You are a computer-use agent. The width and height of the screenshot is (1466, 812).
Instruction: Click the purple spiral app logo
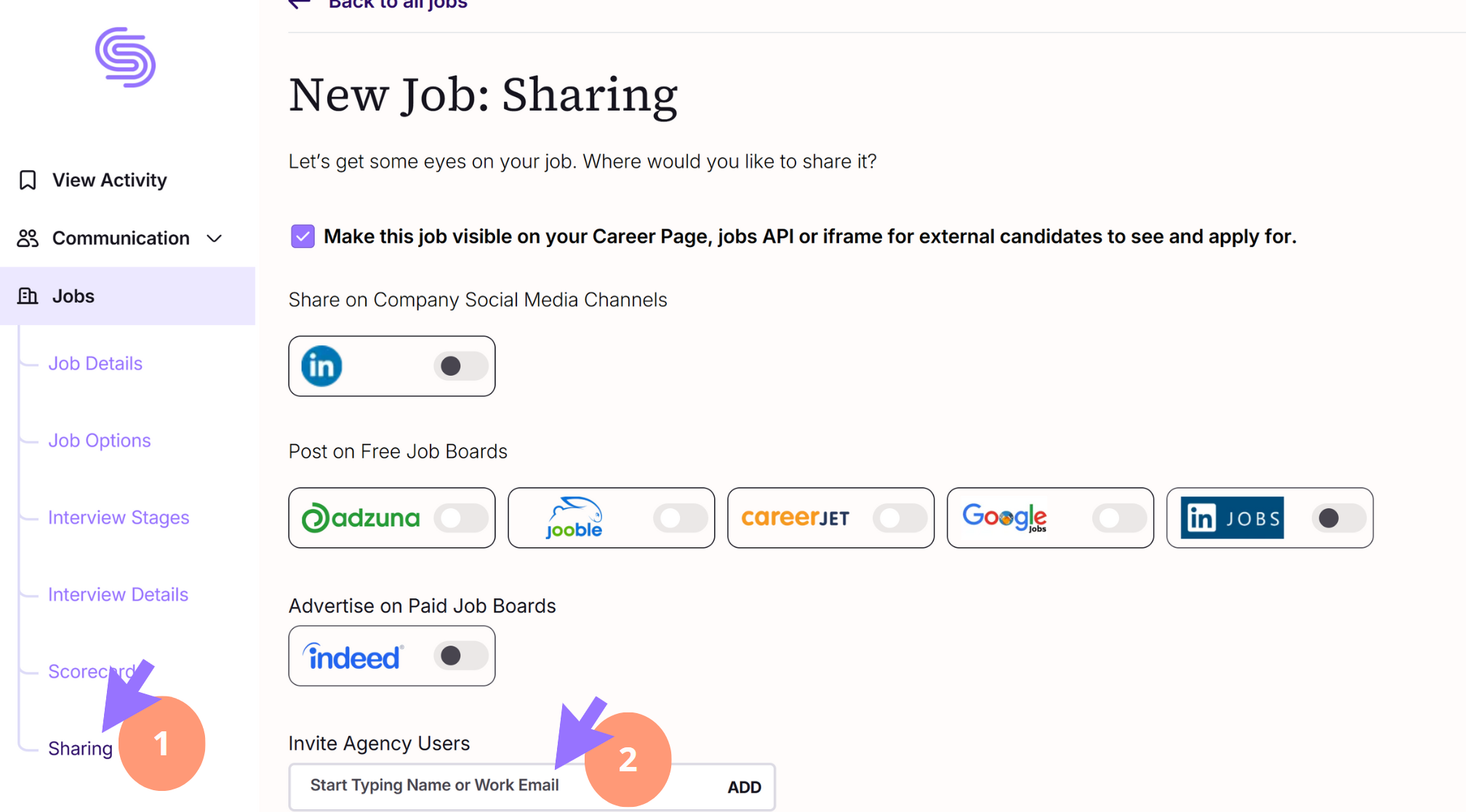(x=125, y=57)
